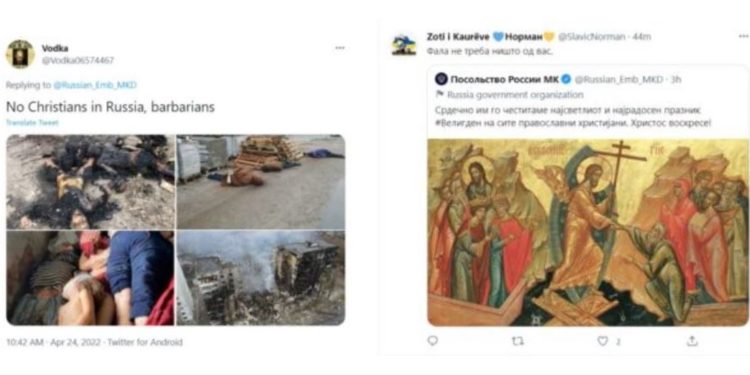Click the 10:42 AM Apr 24, 2022 timestamp
The width and height of the screenshot is (750, 375).
(x=54, y=342)
